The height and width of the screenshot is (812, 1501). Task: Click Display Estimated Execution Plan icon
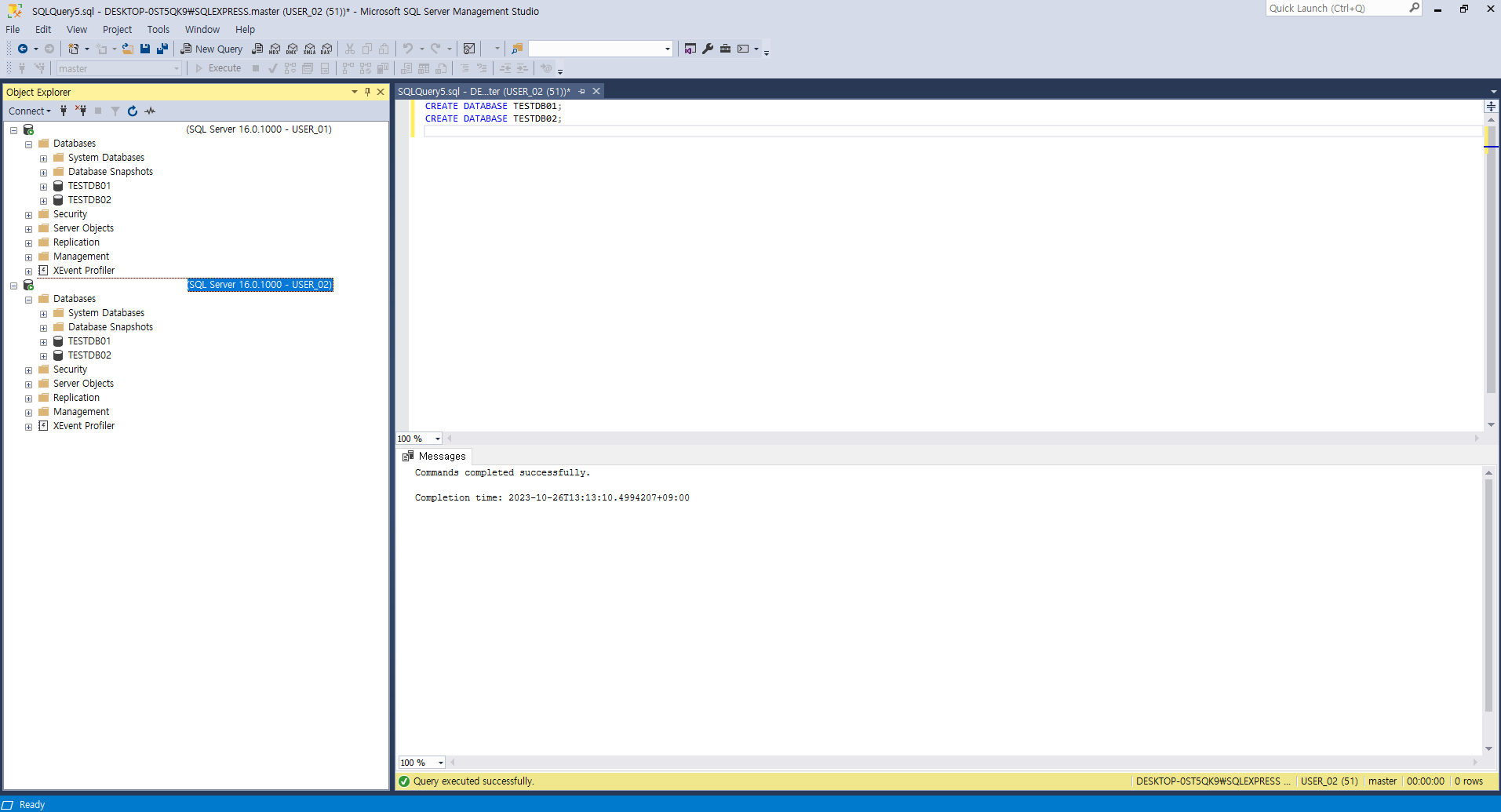pyautogui.click(x=290, y=68)
